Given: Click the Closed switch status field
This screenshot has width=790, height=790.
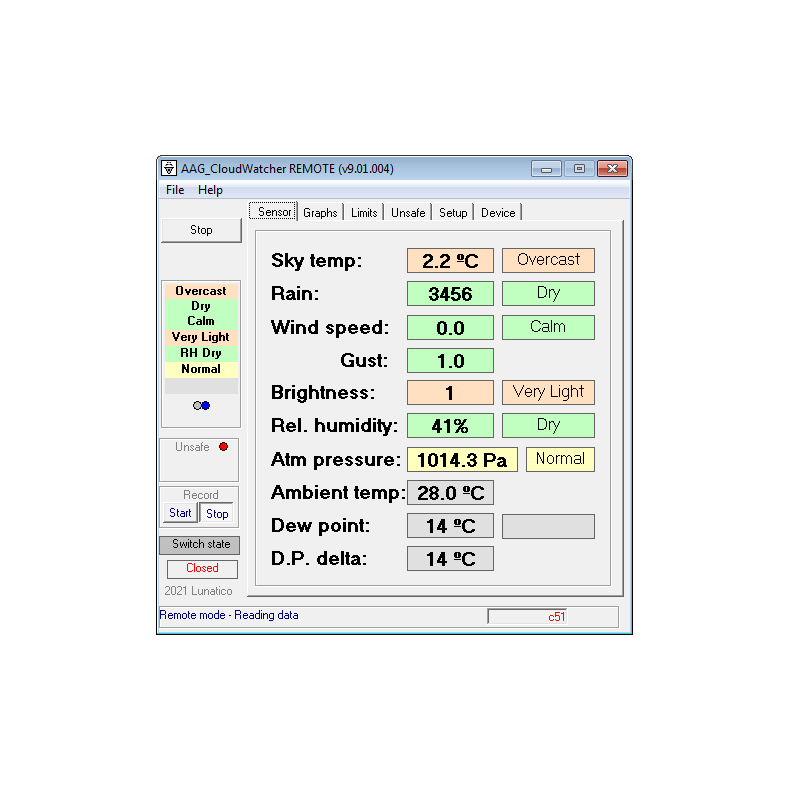Looking at the screenshot, I should (202, 568).
